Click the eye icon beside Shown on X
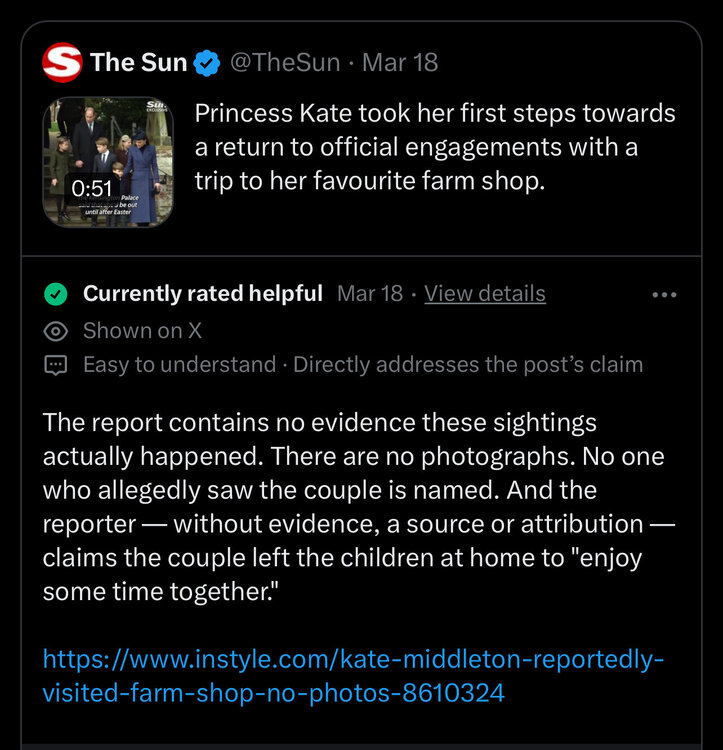 click(56, 330)
